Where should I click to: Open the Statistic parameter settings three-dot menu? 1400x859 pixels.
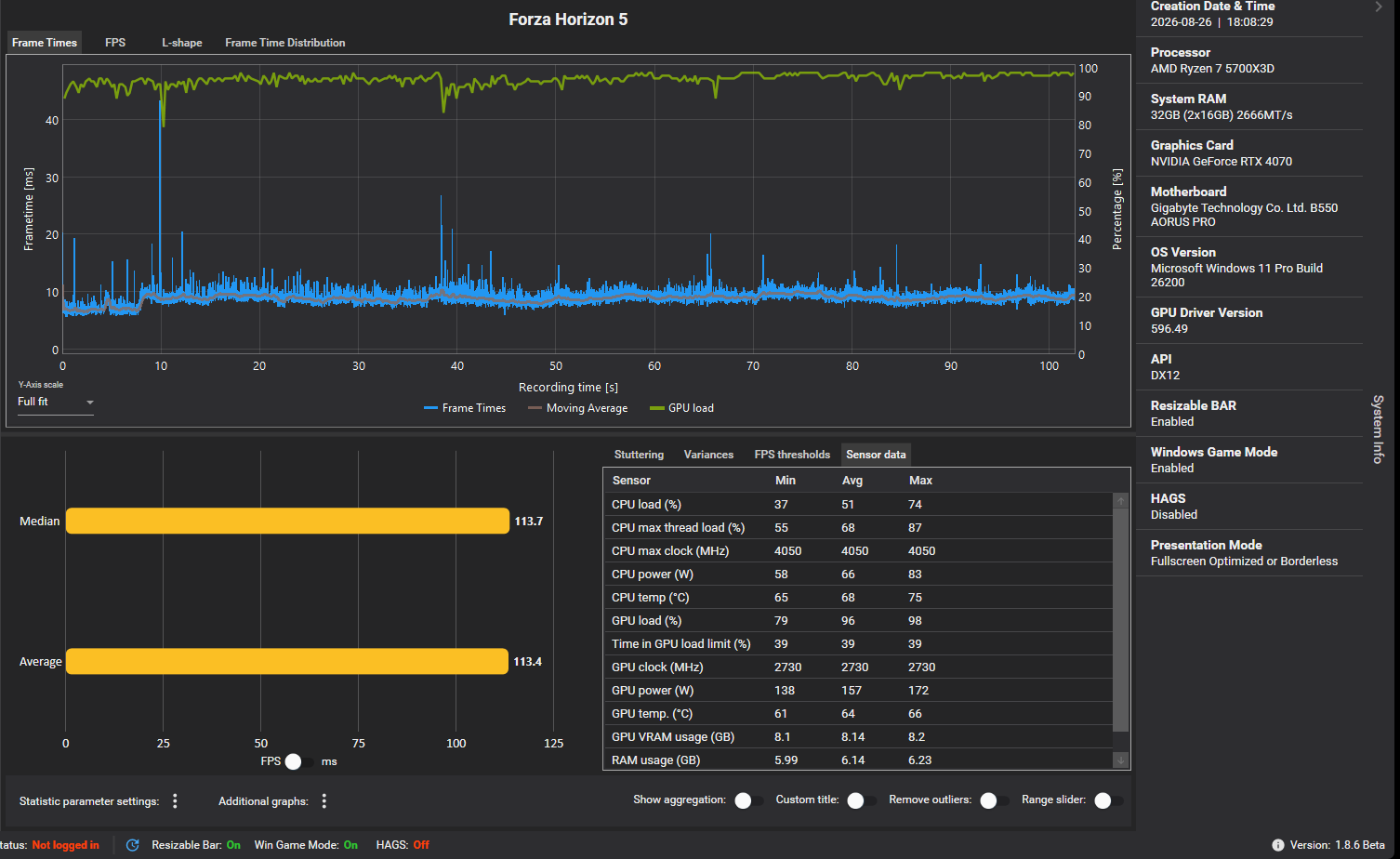pos(175,801)
